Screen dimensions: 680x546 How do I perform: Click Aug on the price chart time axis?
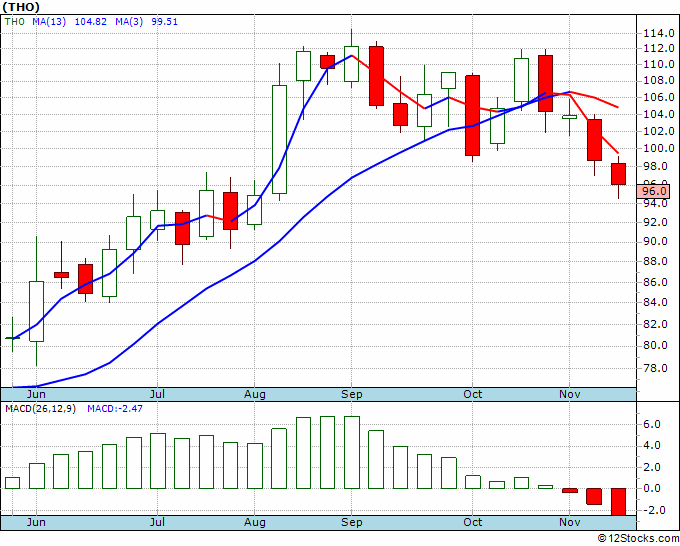[255, 395]
